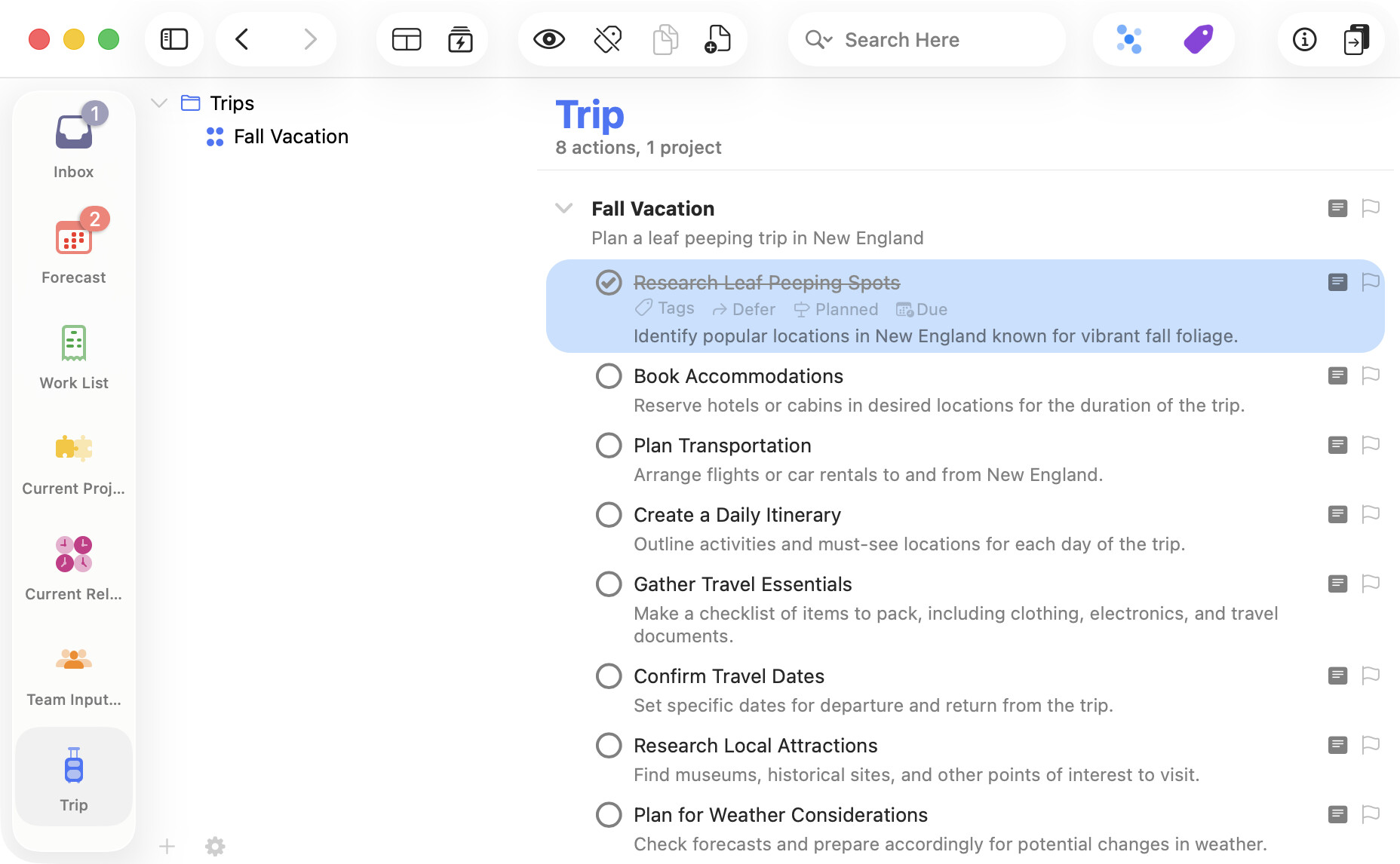This screenshot has height=864, width=1400.
Task: Open the search options dropdown
Action: pyautogui.click(x=818, y=39)
